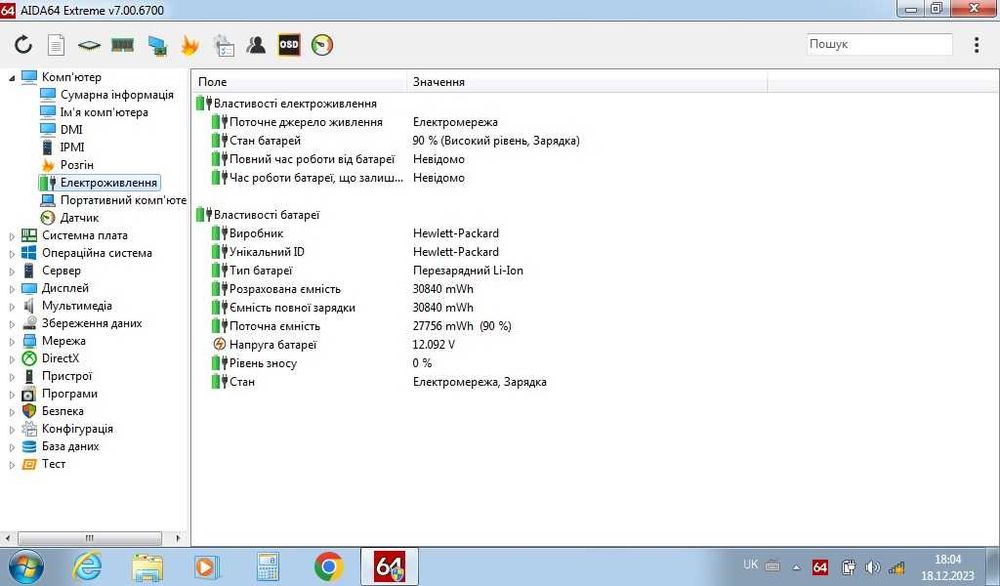Expand the Системна плата node
Viewport: 1000px width, 586px height.
click(x=12, y=237)
